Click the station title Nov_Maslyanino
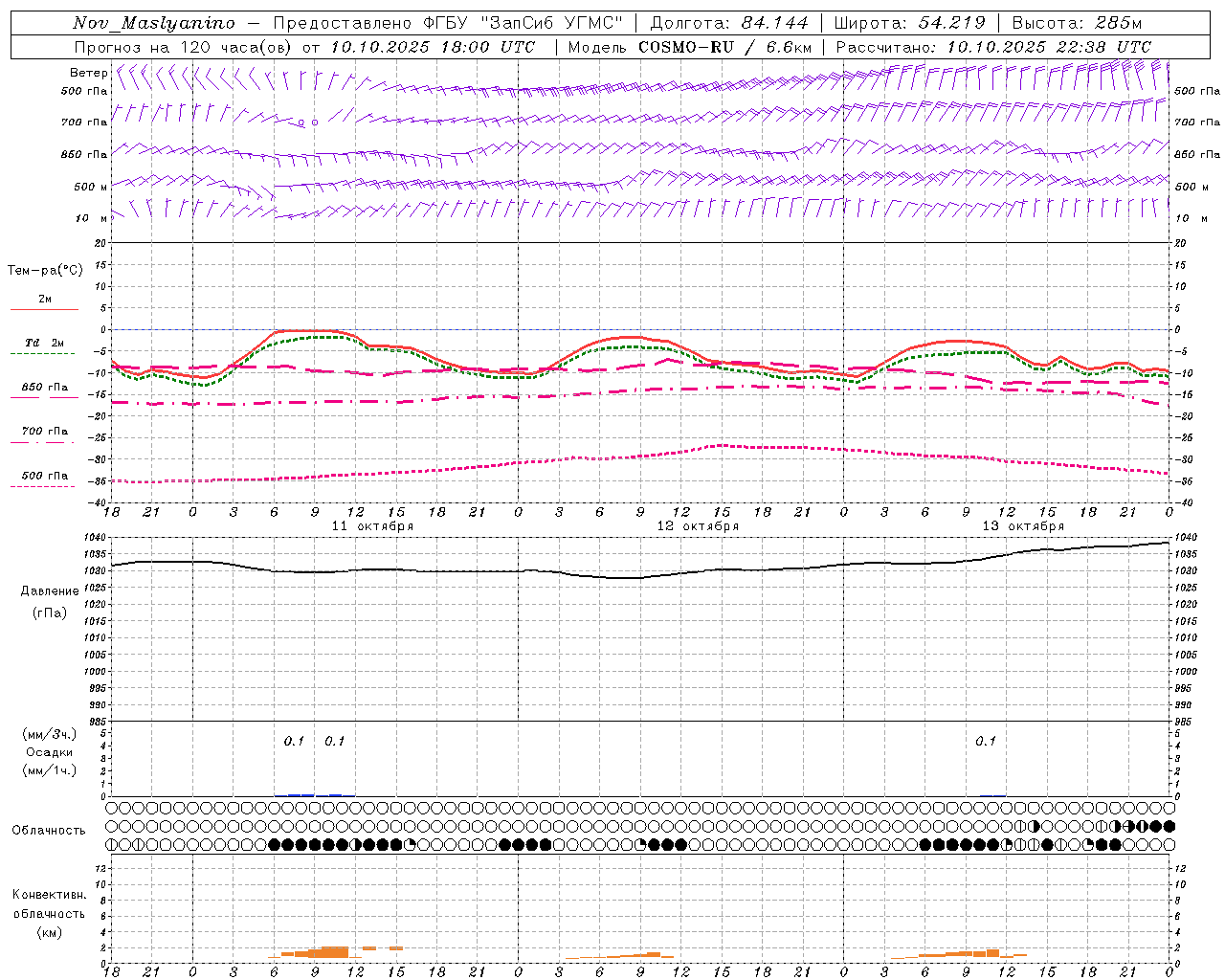1225x980 pixels. (x=154, y=23)
